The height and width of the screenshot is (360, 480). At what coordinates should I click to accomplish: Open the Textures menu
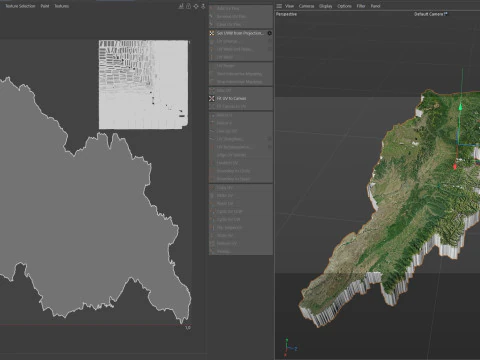(x=62, y=6)
